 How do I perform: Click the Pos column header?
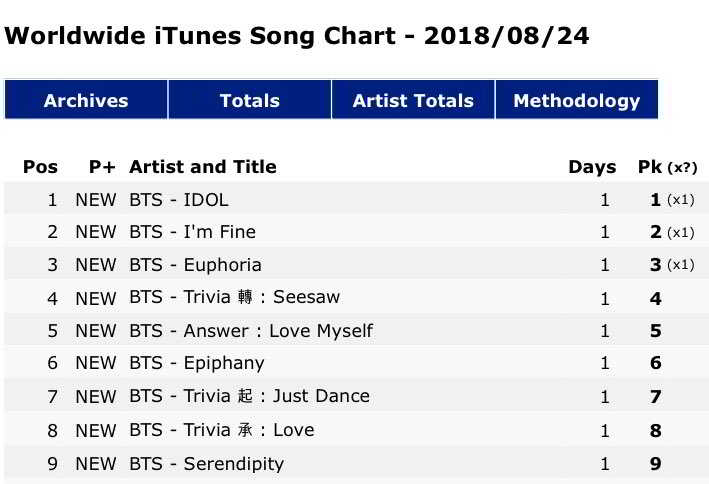tap(41, 167)
